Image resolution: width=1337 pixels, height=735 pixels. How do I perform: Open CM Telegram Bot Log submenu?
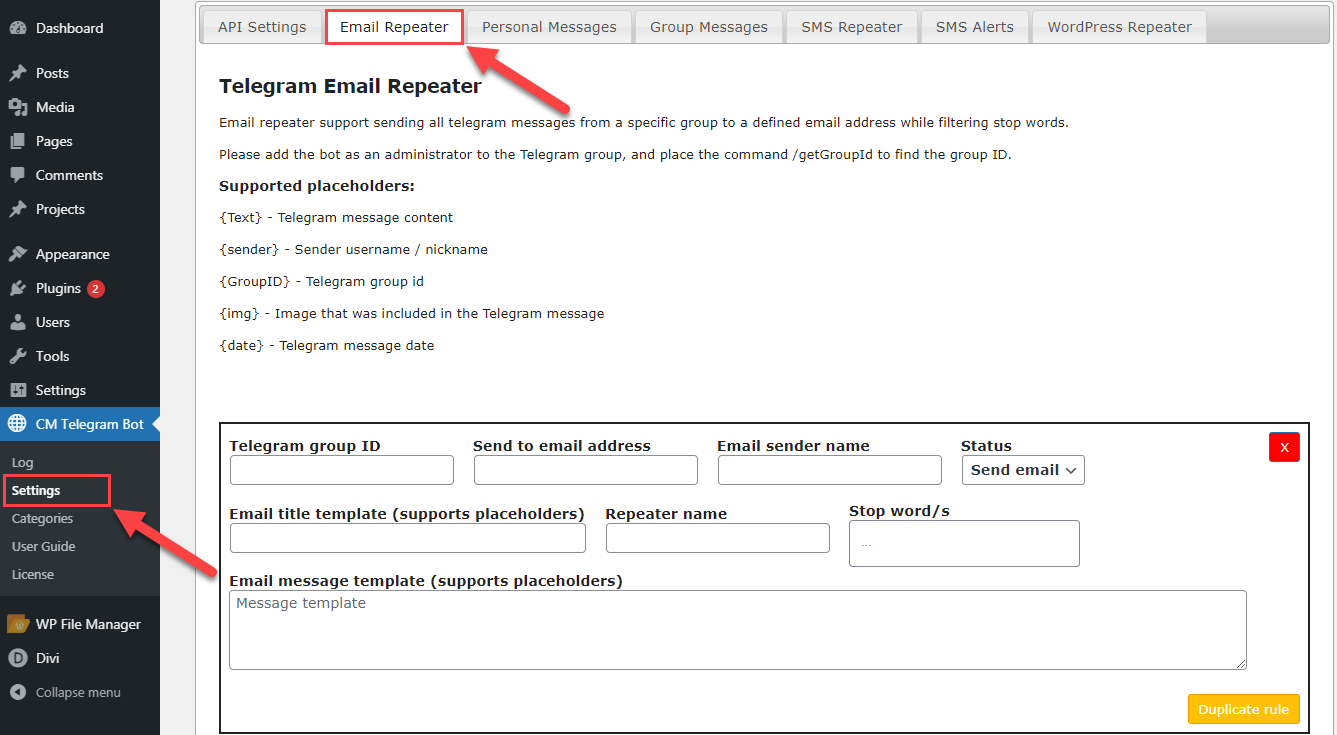click(22, 463)
